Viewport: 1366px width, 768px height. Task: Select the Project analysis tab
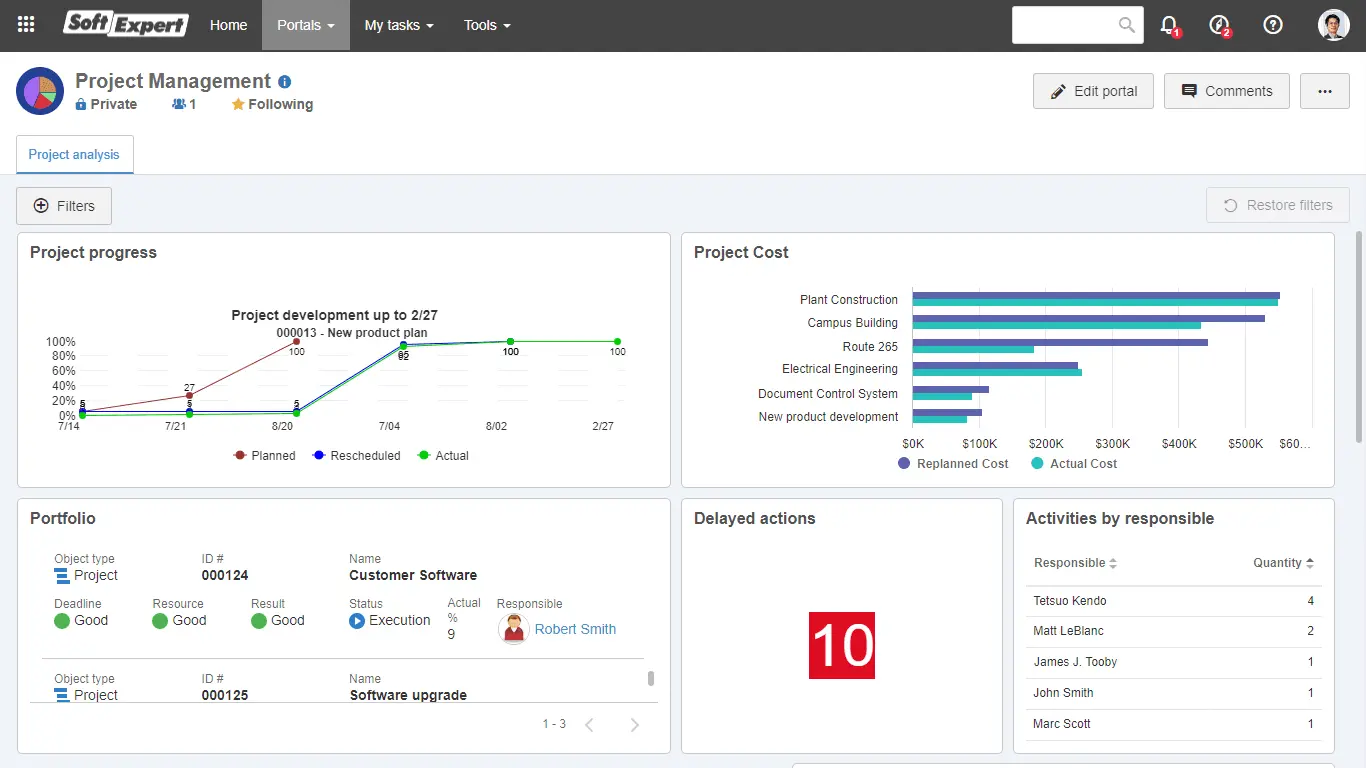coord(74,155)
